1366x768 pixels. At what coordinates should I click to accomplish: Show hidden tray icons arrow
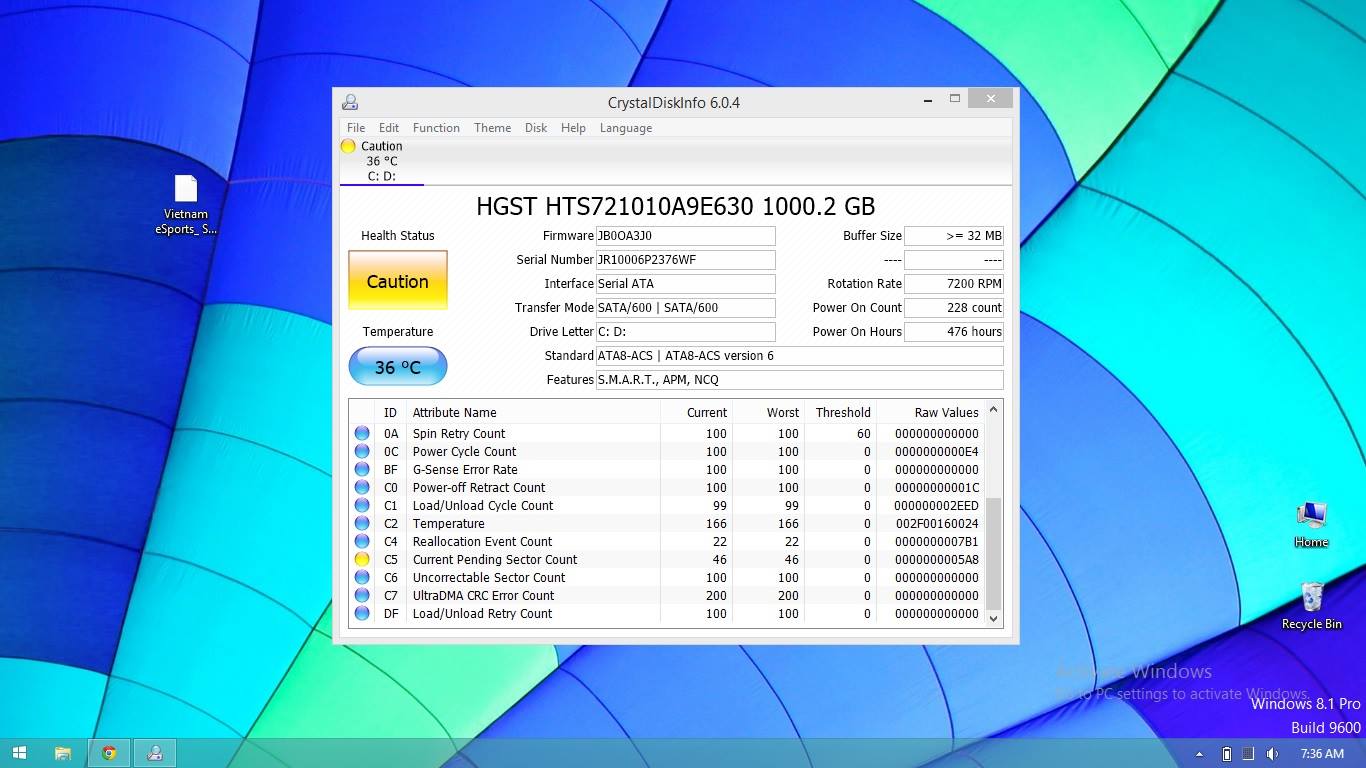point(1199,754)
